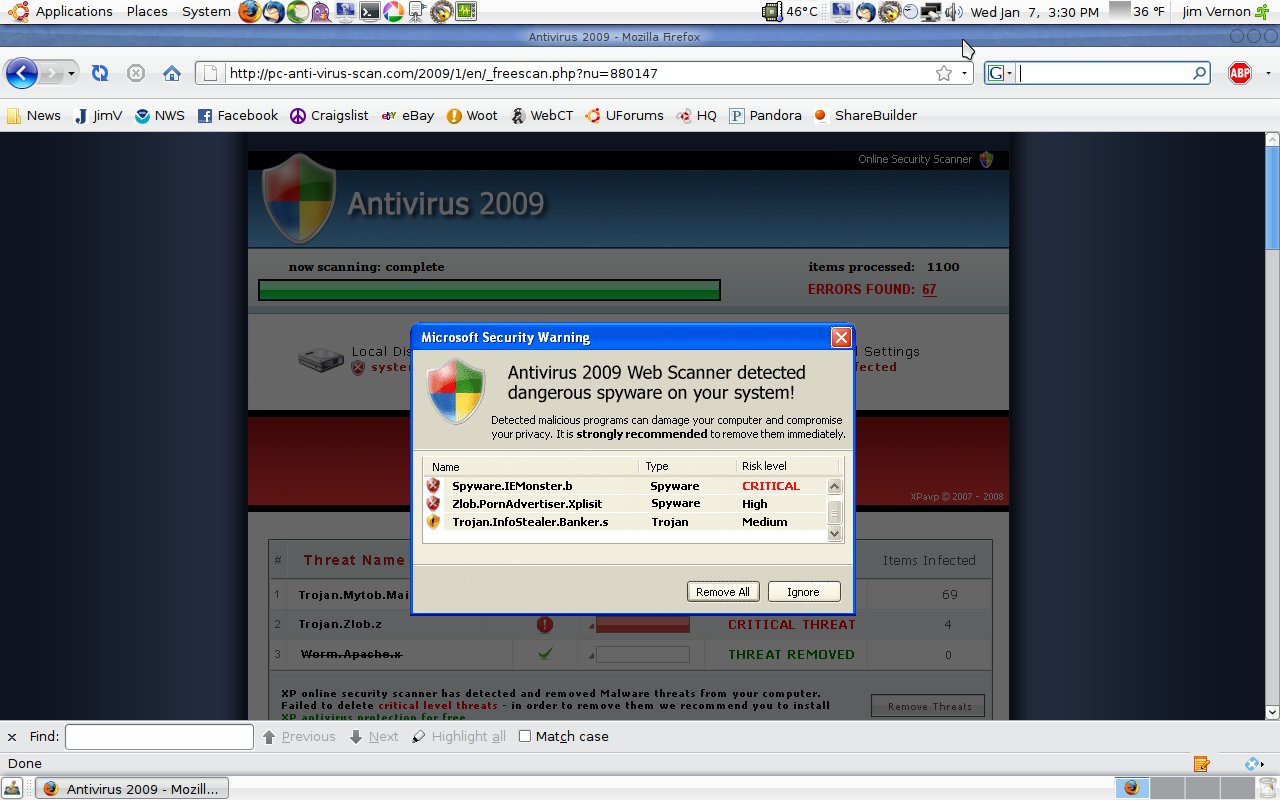Toggle Highlight all in Find bar
1280x800 pixels.
(x=459, y=737)
